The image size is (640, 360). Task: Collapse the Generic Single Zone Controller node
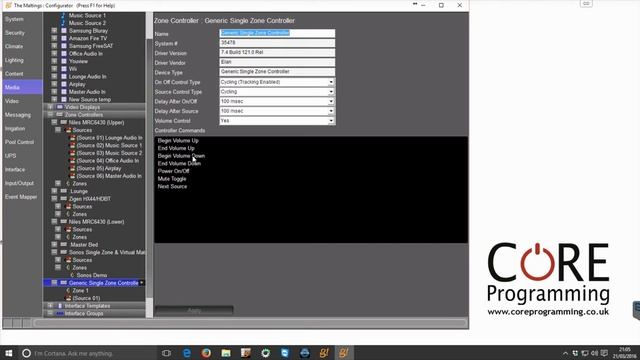54,282
